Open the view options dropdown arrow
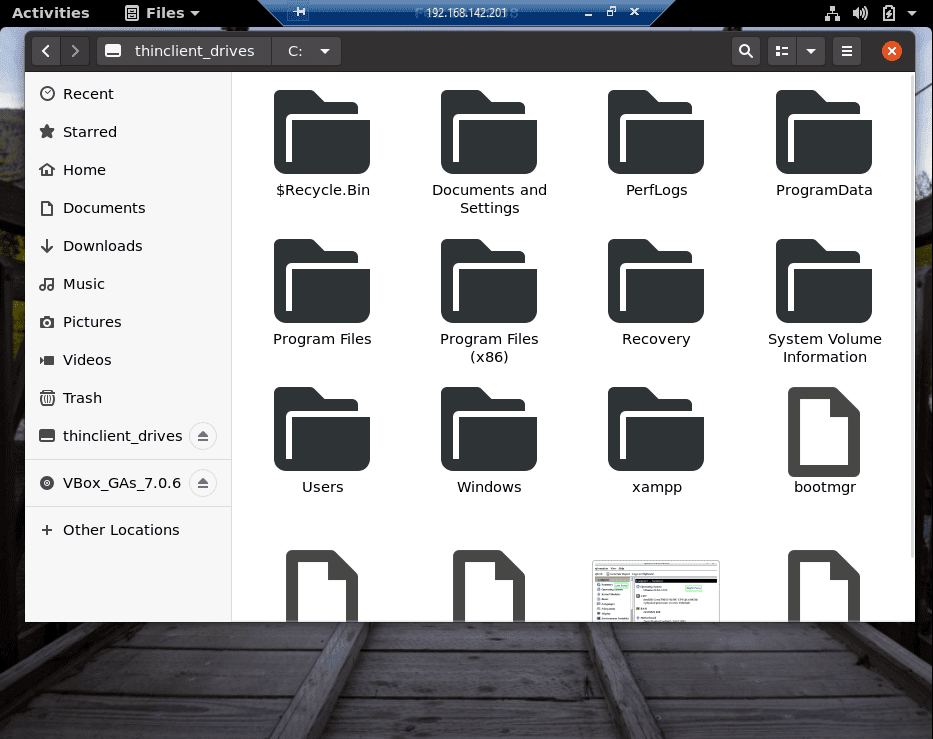The image size is (933, 739). (810, 51)
